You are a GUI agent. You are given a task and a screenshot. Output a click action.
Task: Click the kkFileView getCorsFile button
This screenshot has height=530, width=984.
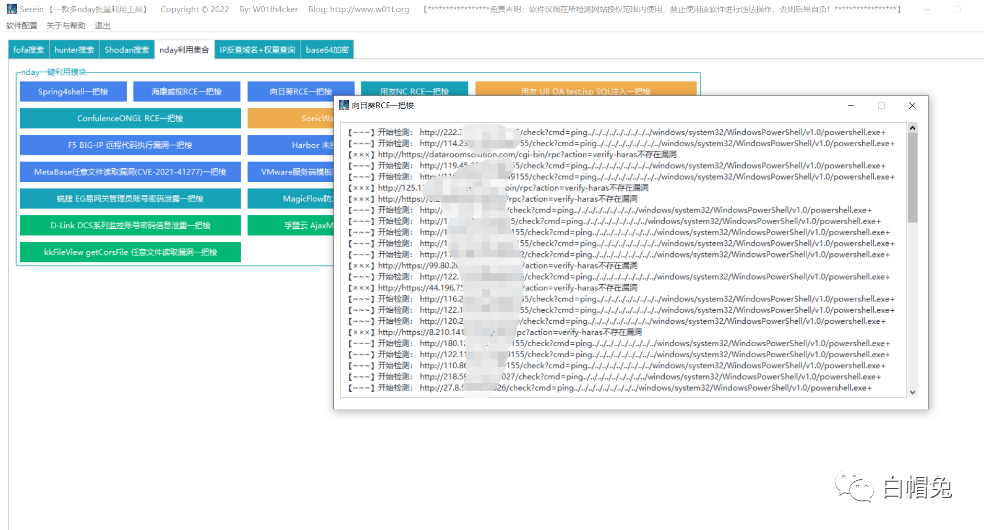click(130, 252)
